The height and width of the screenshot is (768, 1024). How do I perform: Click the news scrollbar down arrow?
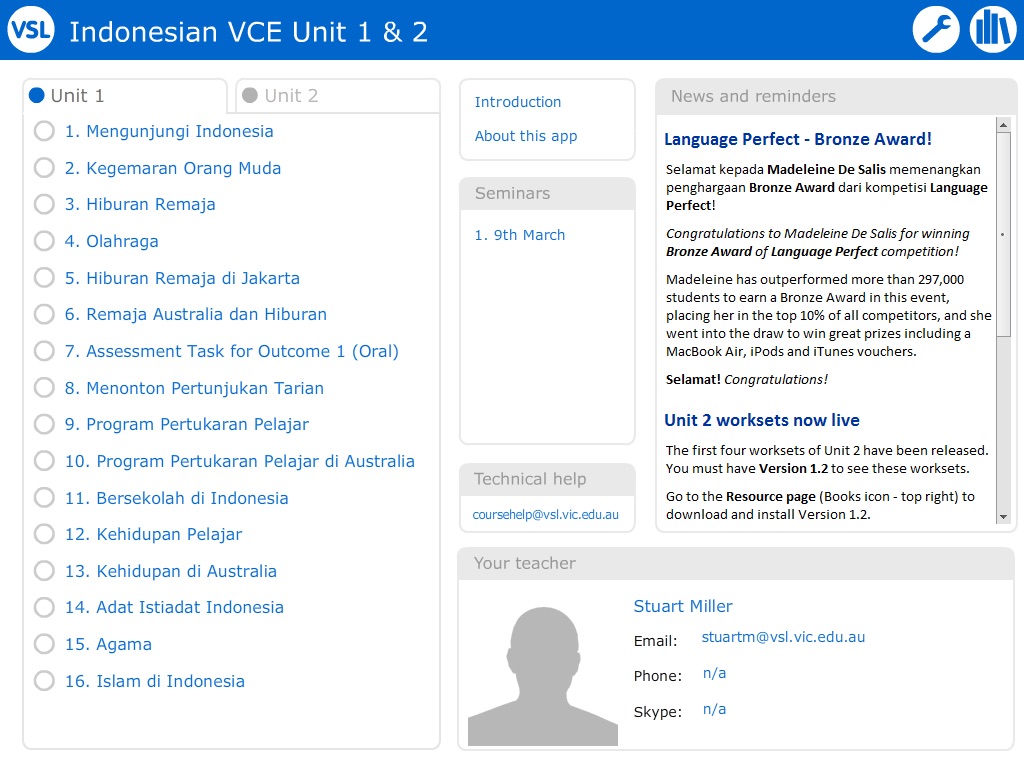coord(1004,517)
